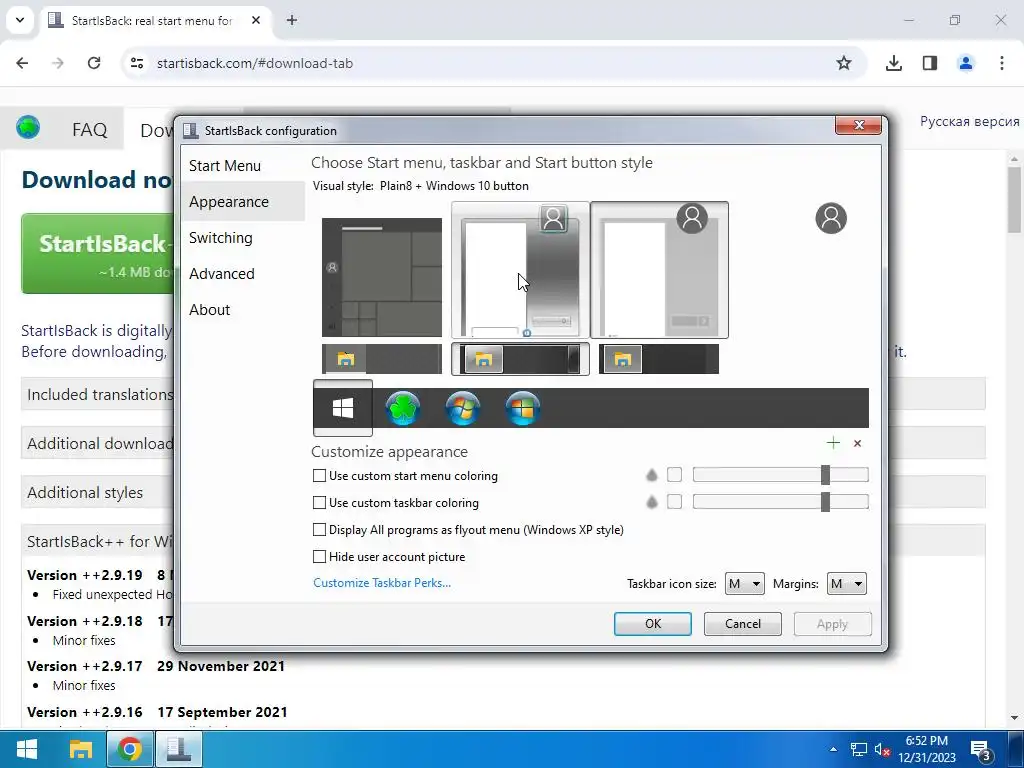Select the Plain8 light start menu style

click(x=660, y=270)
